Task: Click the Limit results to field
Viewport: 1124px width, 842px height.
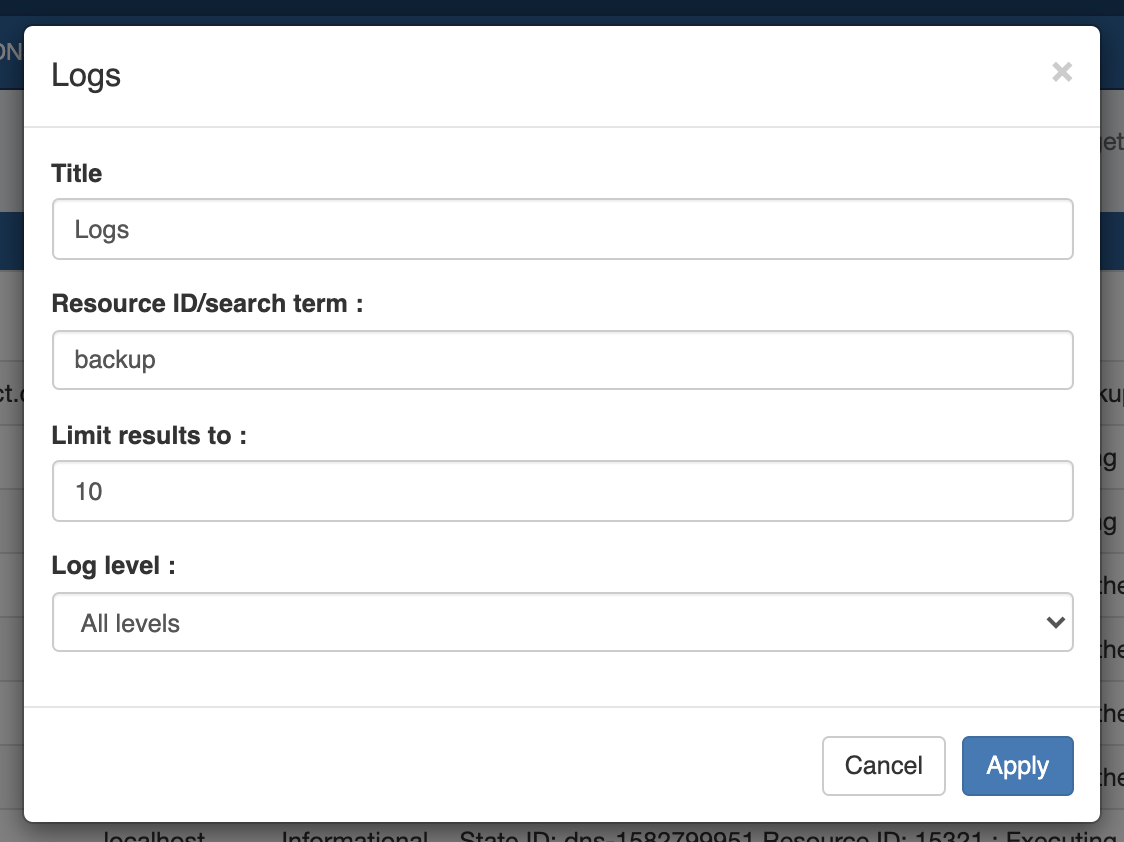Action: coord(562,491)
